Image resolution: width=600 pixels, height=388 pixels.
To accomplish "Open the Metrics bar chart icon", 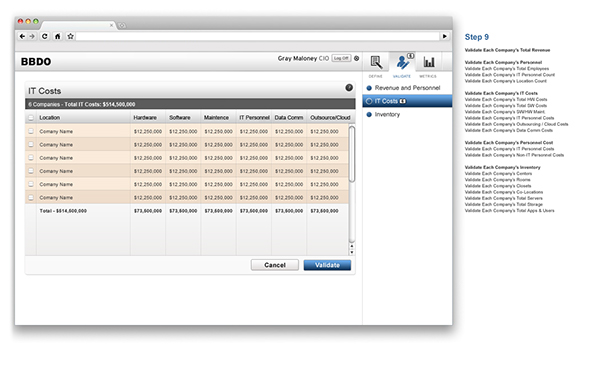I will 429,62.
